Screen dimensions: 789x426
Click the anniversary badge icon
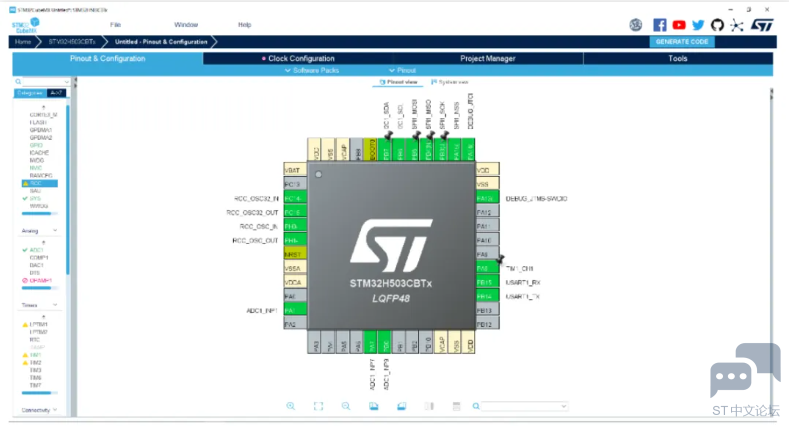pos(636,25)
